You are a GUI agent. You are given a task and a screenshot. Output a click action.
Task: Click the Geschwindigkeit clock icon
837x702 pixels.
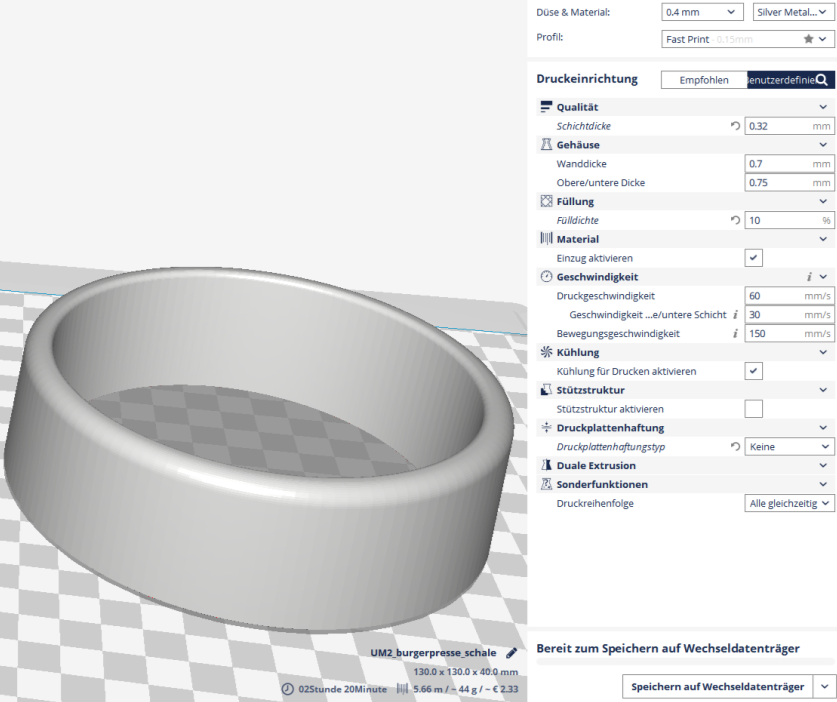point(546,277)
